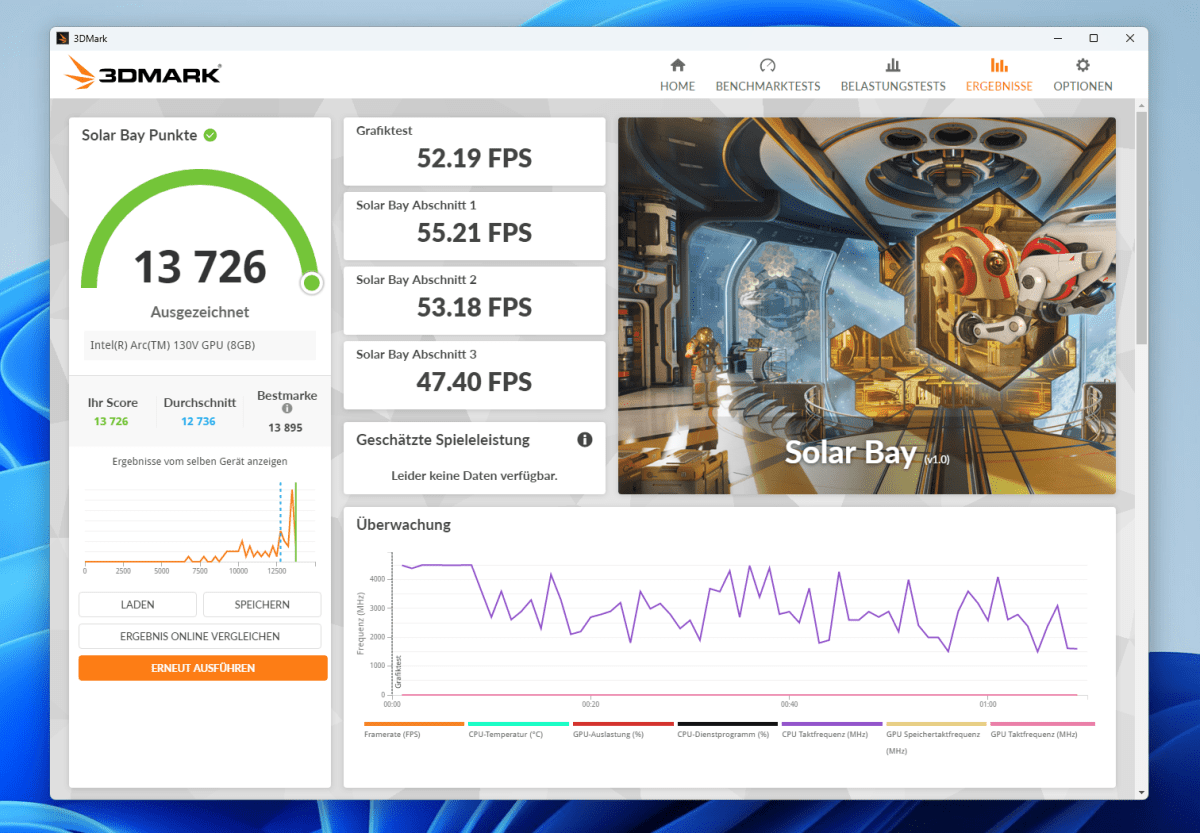Click the Überwachung heading

403,524
